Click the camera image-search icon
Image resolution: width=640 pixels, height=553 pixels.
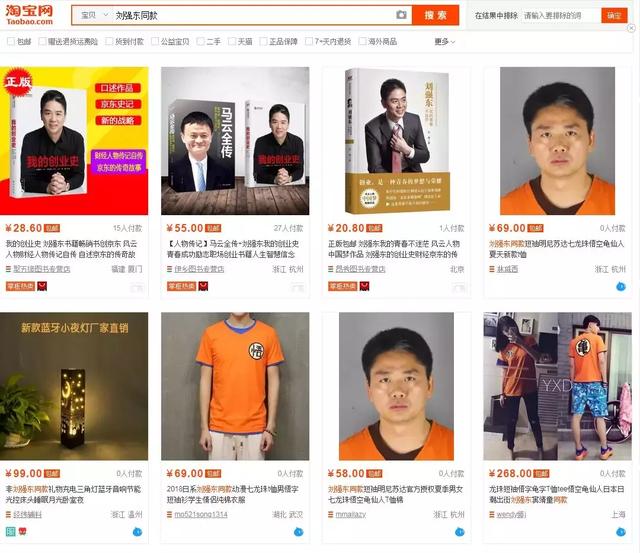[x=401, y=15]
